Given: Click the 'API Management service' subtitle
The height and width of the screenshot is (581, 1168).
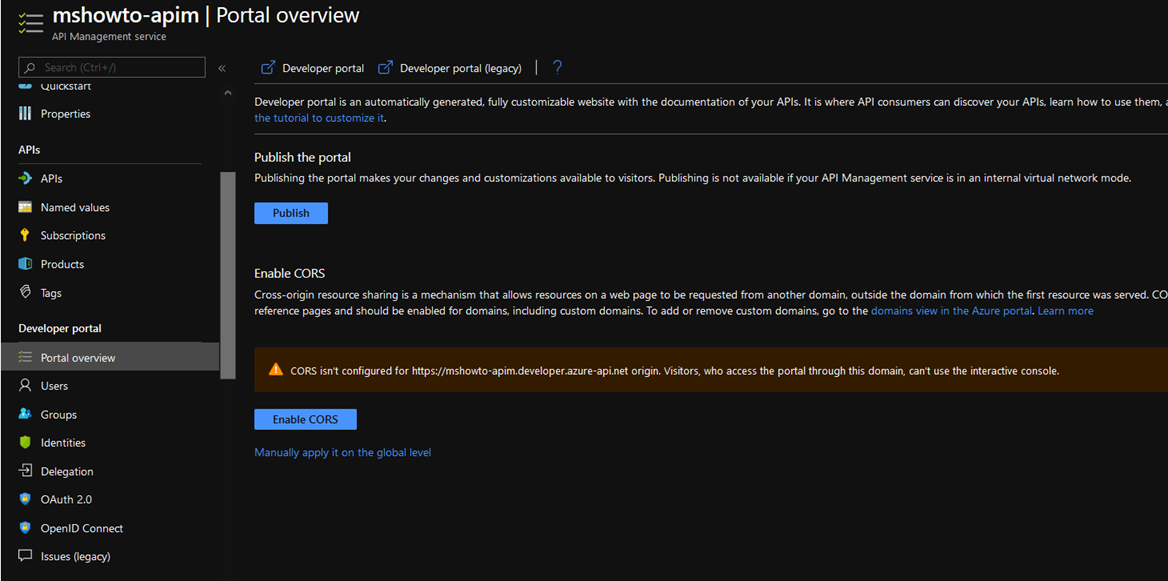Looking at the screenshot, I should tap(110, 36).
